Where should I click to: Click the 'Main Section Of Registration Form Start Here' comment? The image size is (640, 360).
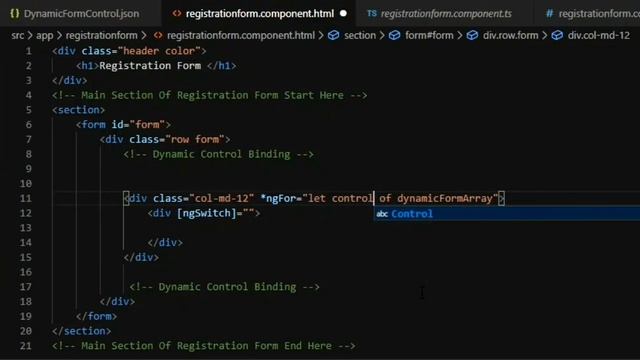(x=209, y=95)
